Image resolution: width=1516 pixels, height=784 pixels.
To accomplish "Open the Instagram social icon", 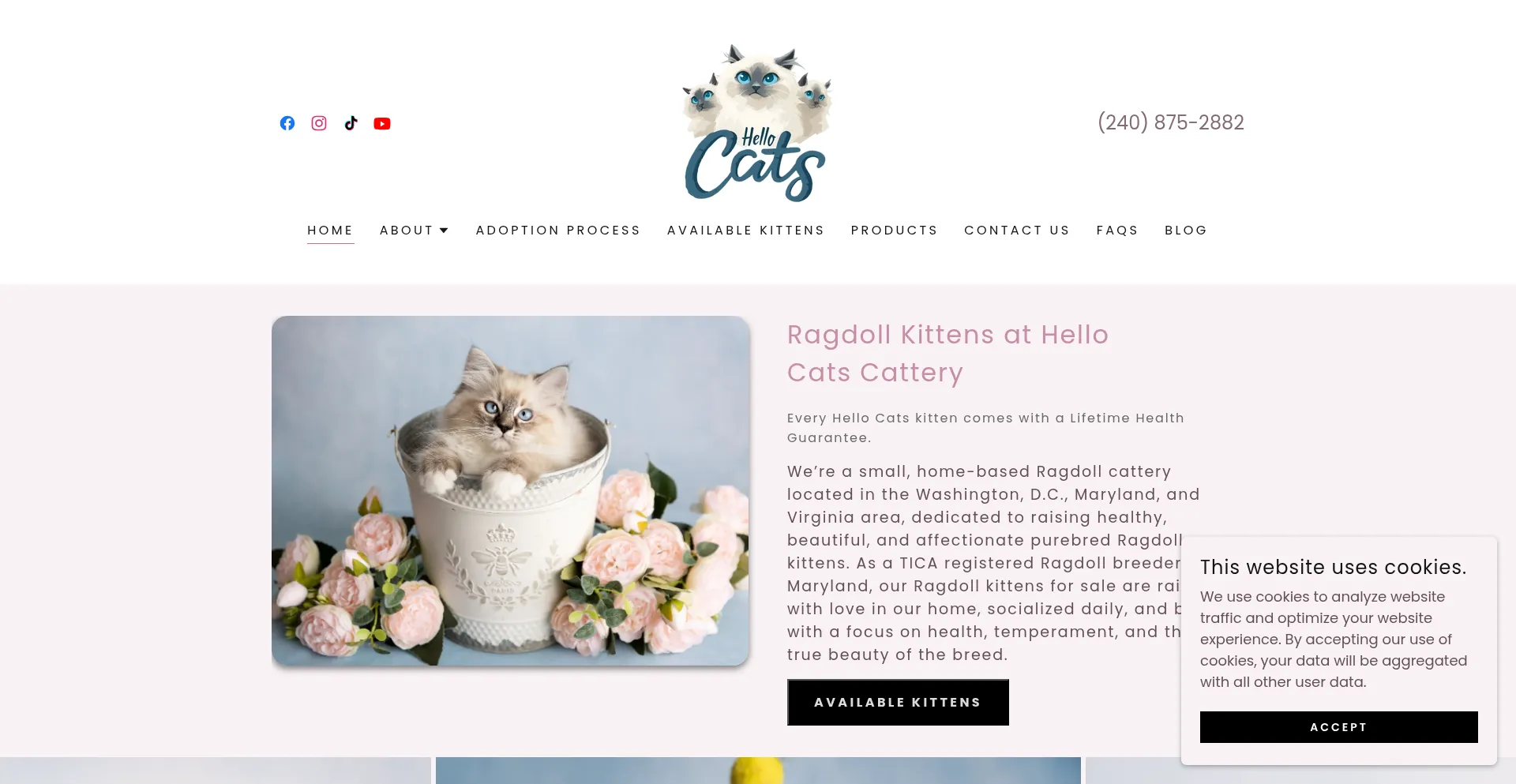I will tap(319, 123).
